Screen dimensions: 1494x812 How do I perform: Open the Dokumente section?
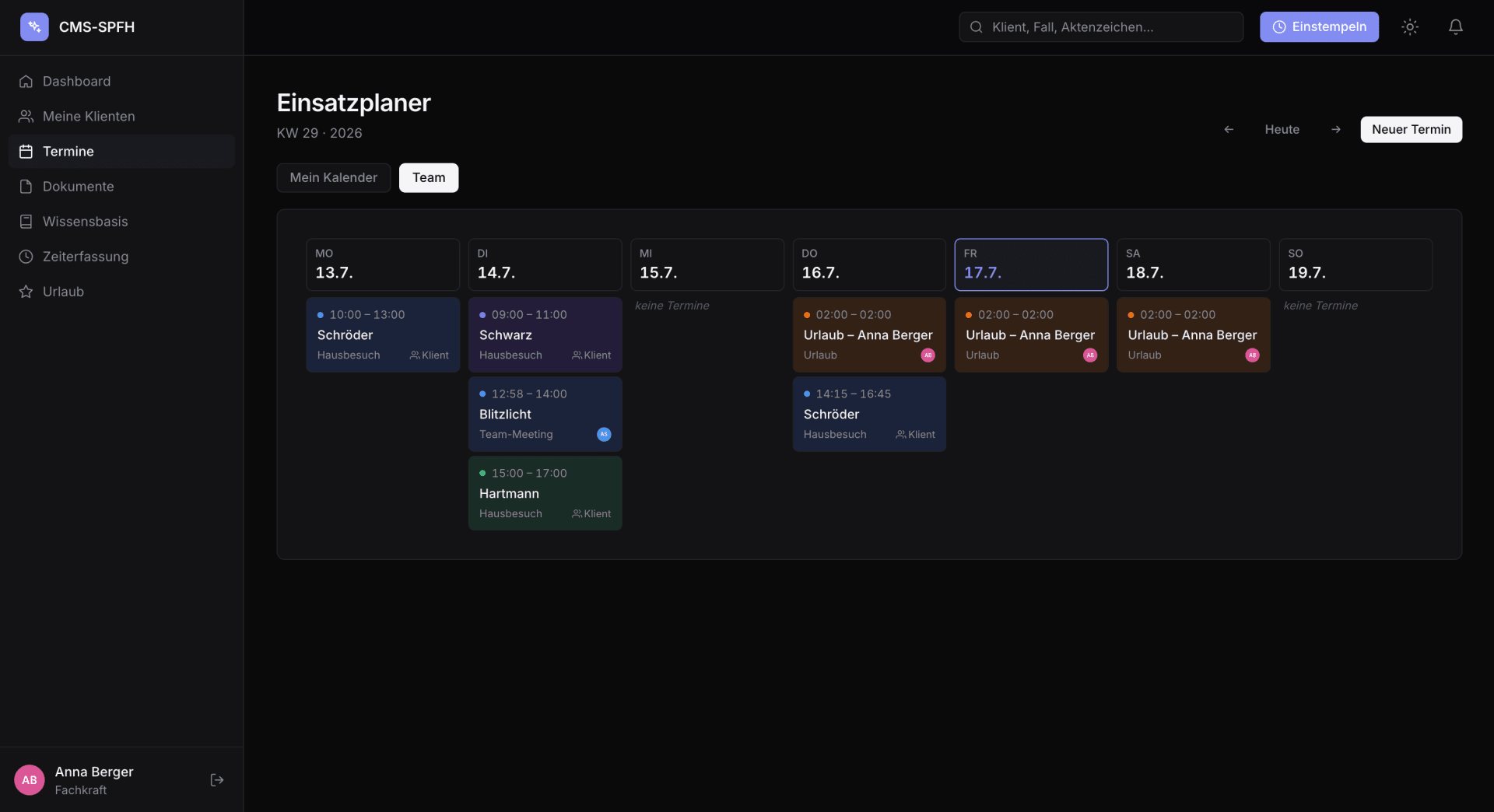(x=121, y=186)
